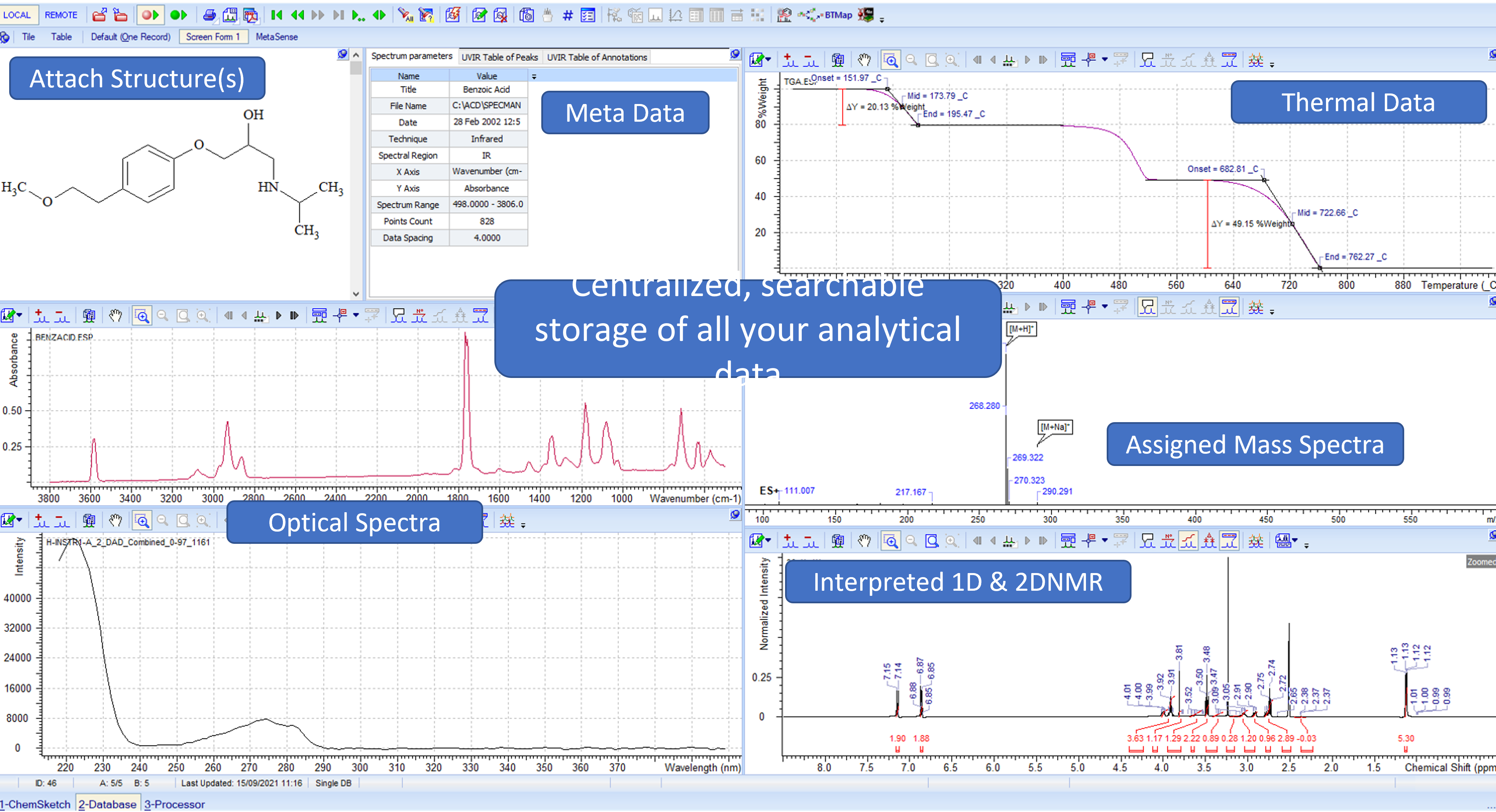1496x812 pixels.
Task: Switch to Table view
Action: [61, 37]
